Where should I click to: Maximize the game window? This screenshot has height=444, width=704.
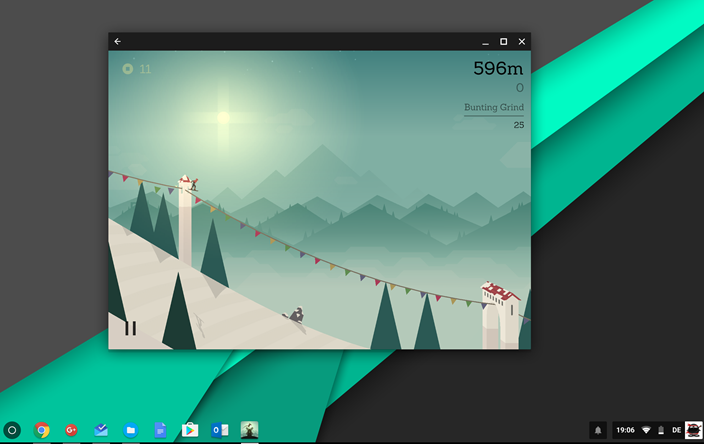coord(504,41)
